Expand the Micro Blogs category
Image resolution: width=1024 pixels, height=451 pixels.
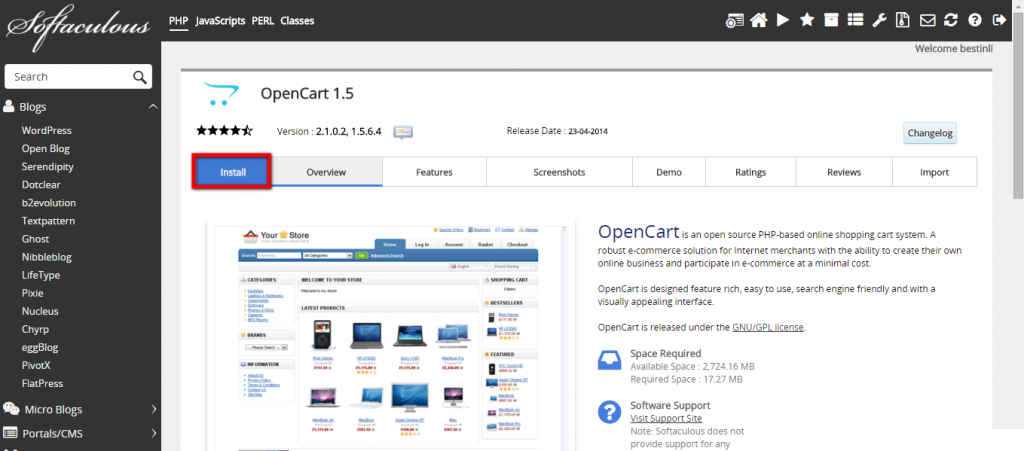tap(154, 409)
